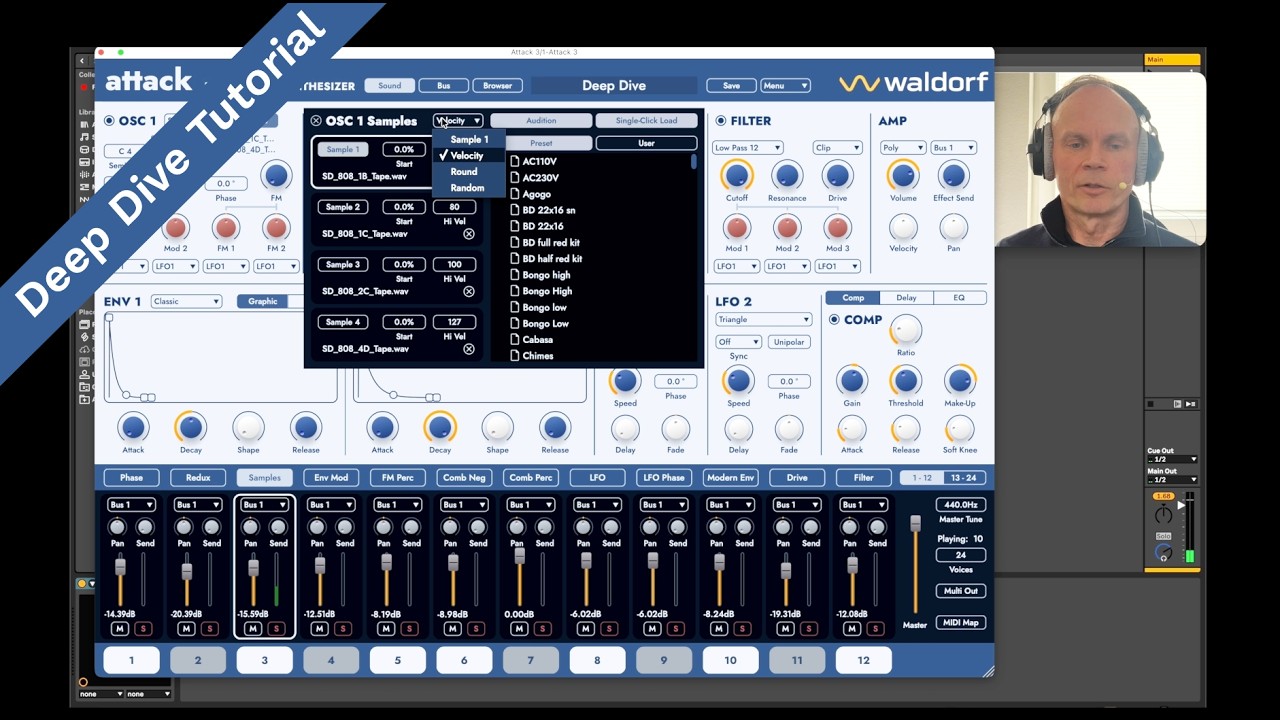The image size is (1280, 720).
Task: Click the Soft Knee knob
Action: (959, 429)
